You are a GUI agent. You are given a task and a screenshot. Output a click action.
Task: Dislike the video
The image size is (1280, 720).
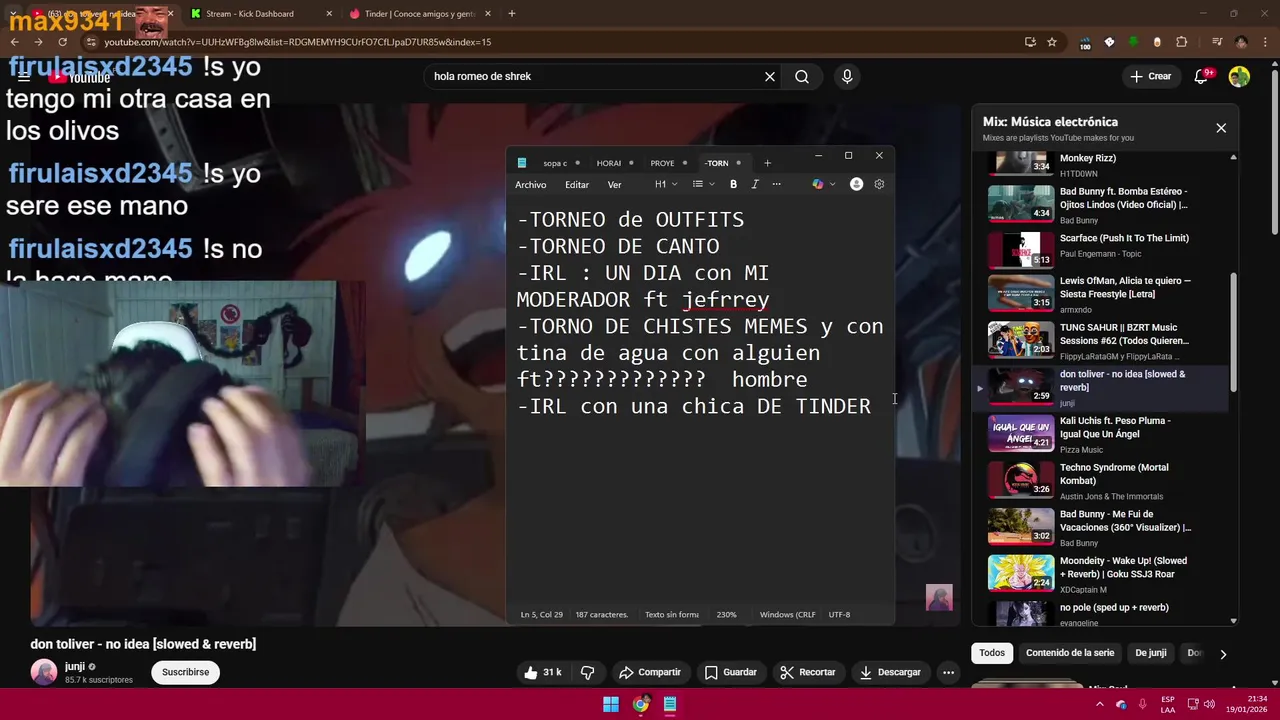click(588, 672)
